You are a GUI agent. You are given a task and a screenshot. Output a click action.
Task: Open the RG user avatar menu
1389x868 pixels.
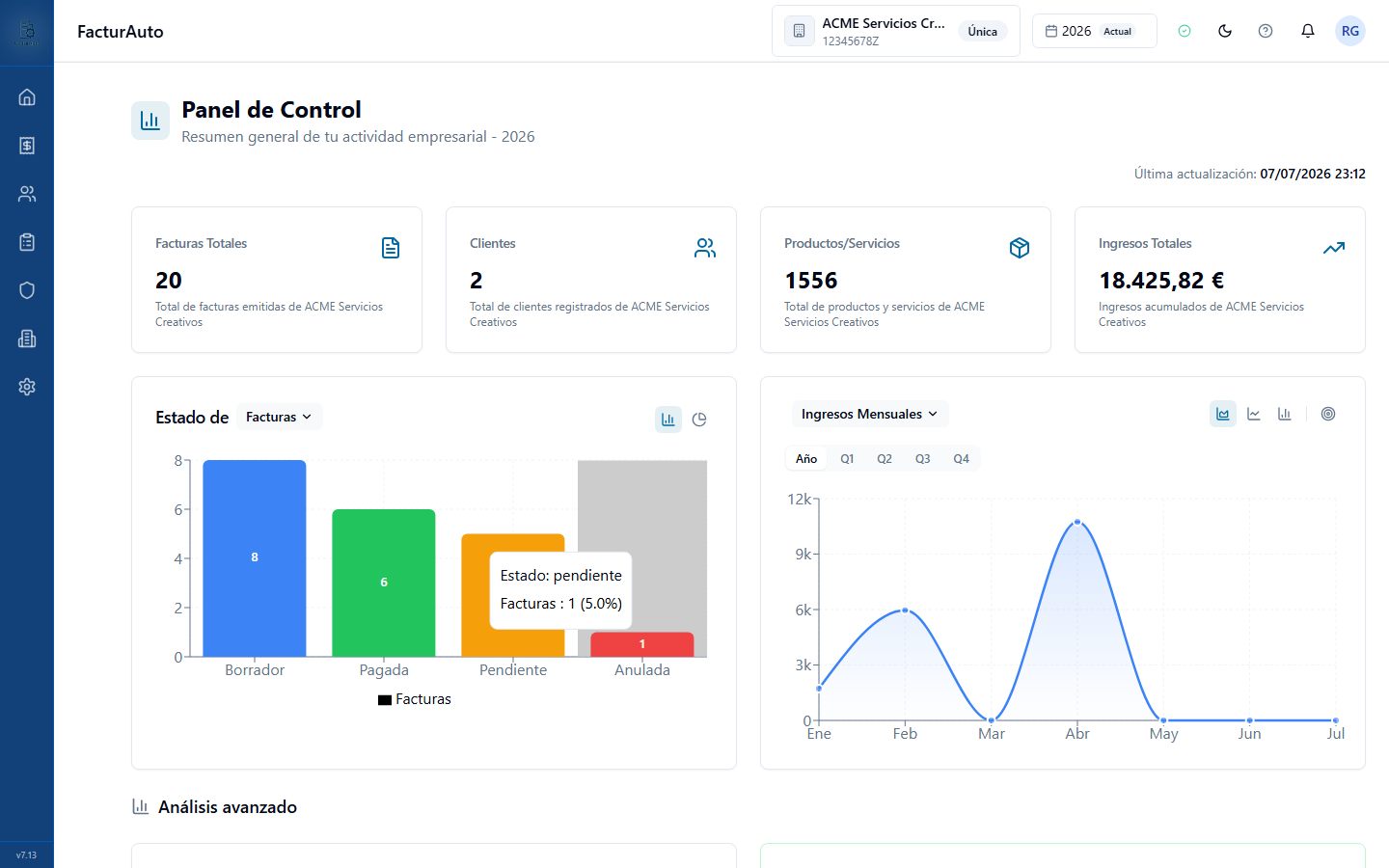click(1350, 31)
